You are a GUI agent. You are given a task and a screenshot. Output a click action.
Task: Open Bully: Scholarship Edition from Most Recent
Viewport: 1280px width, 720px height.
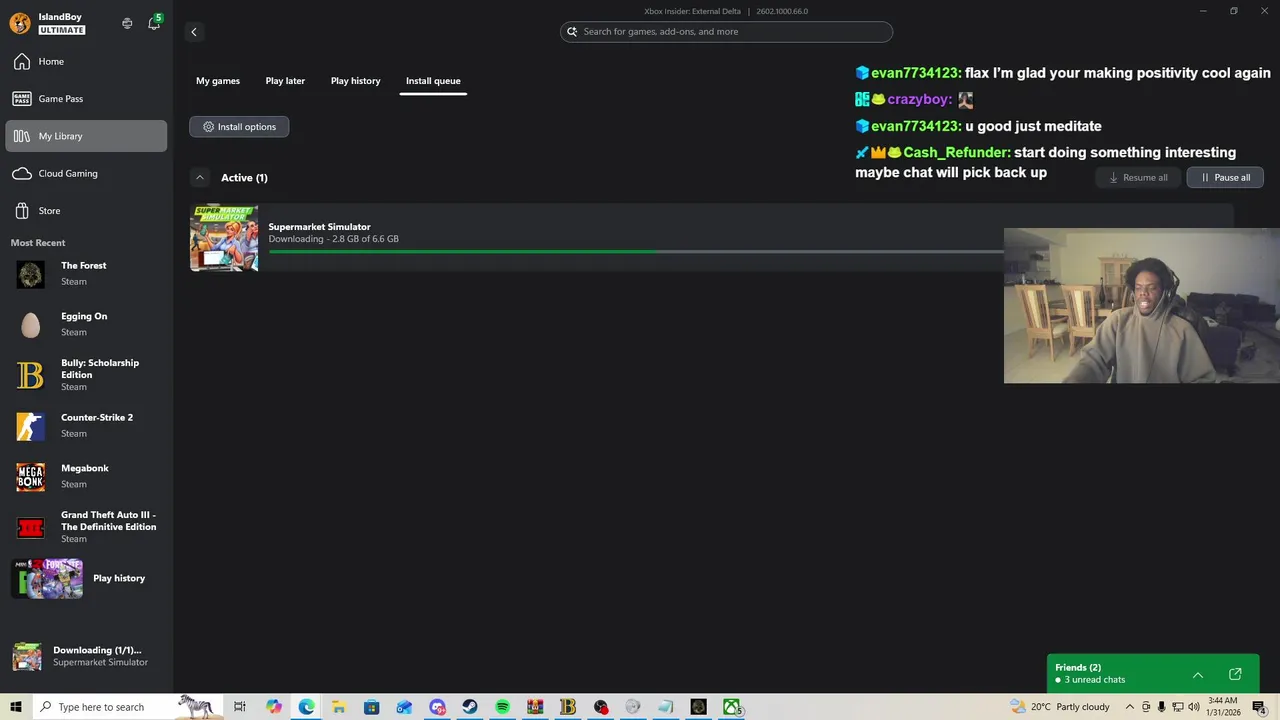coord(86,375)
